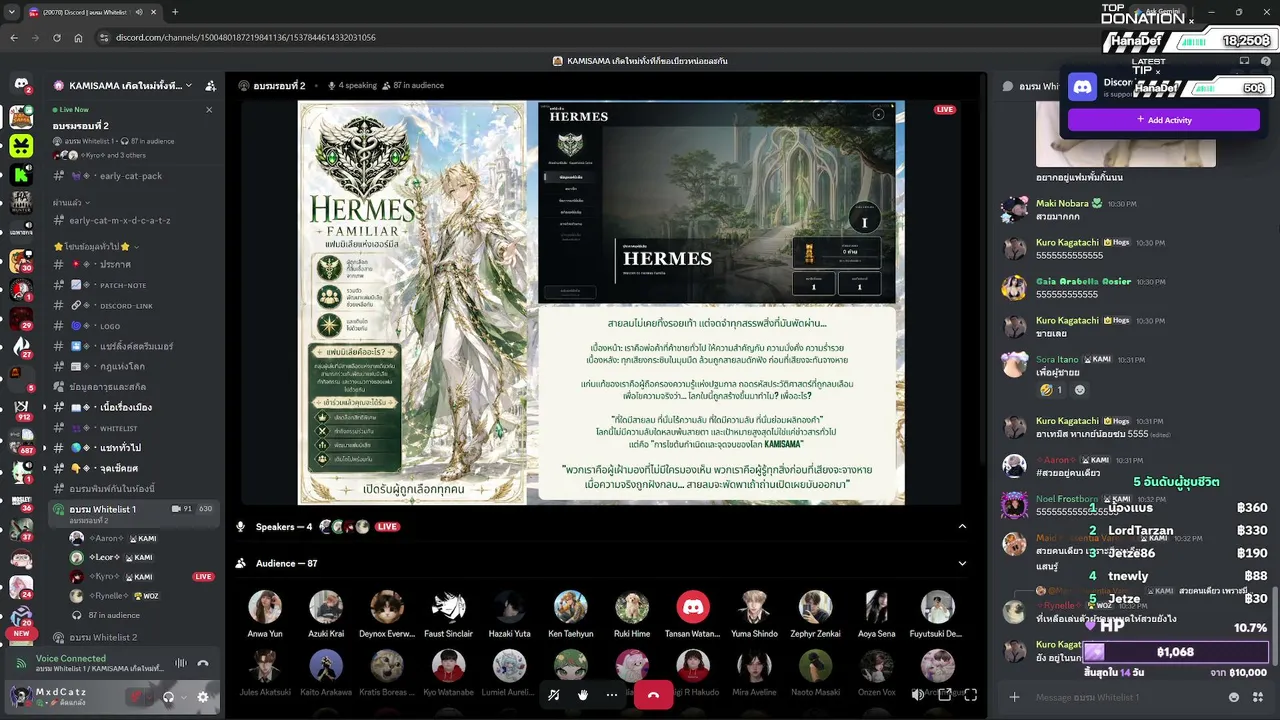Screen dimensions: 1280x720
Task: Open the LOGO channel
Action: pyautogui.click(x=132, y=326)
